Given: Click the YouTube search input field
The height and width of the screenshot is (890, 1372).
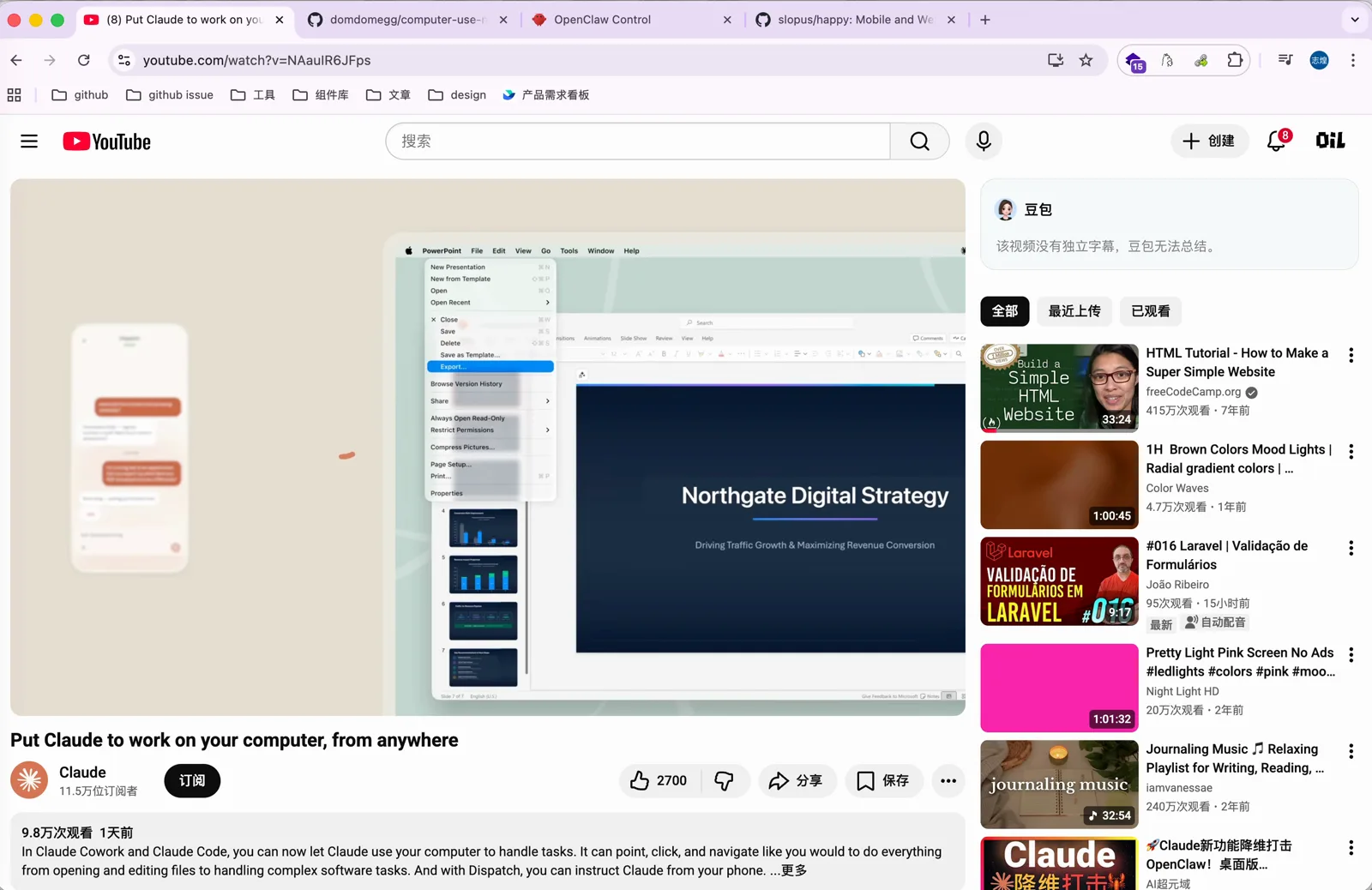Looking at the screenshot, I should [x=638, y=141].
